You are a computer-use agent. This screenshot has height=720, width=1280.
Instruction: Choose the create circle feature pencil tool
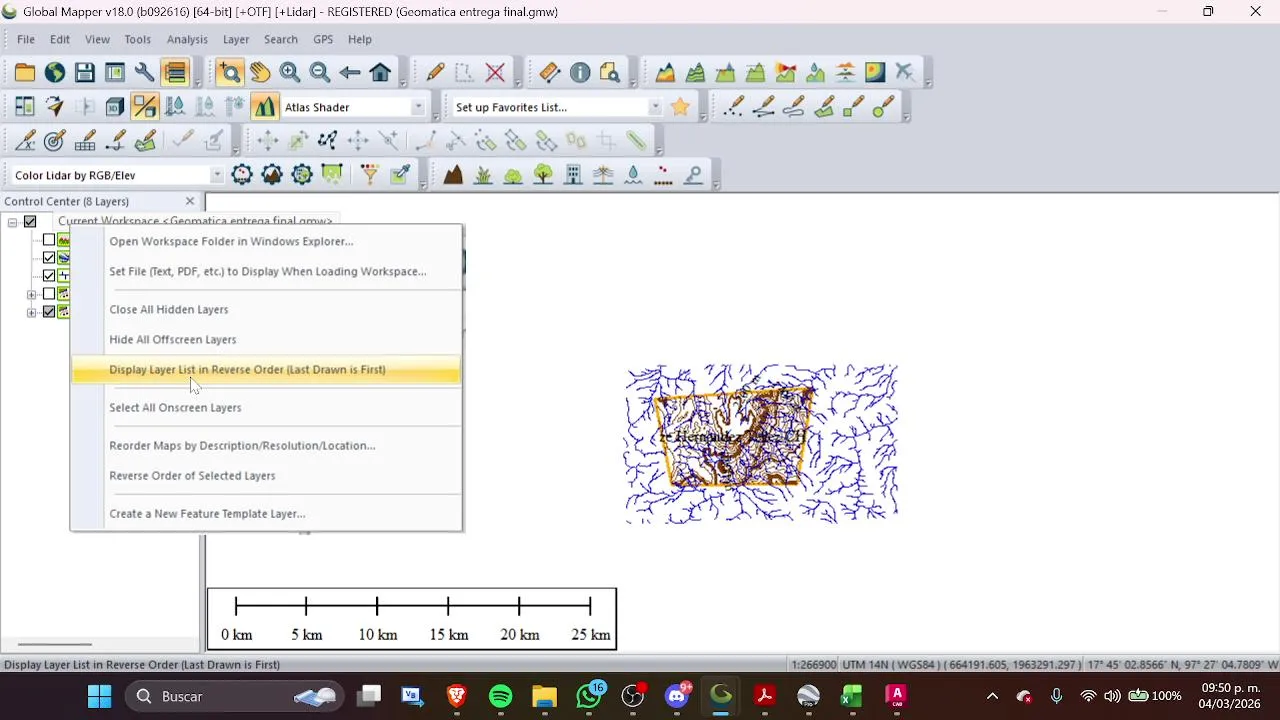[x=884, y=106]
